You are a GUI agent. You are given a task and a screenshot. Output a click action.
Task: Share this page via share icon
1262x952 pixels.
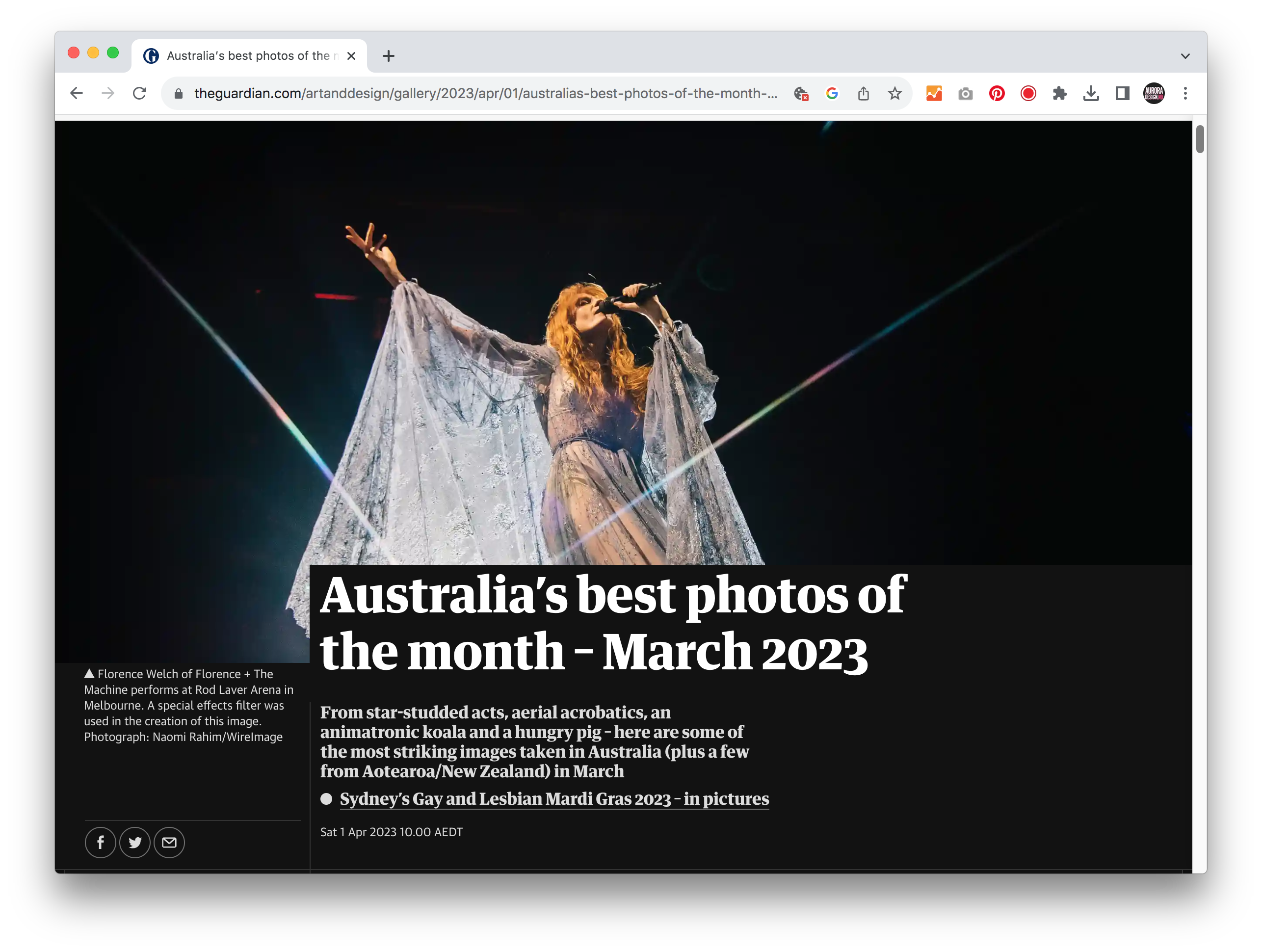click(864, 94)
